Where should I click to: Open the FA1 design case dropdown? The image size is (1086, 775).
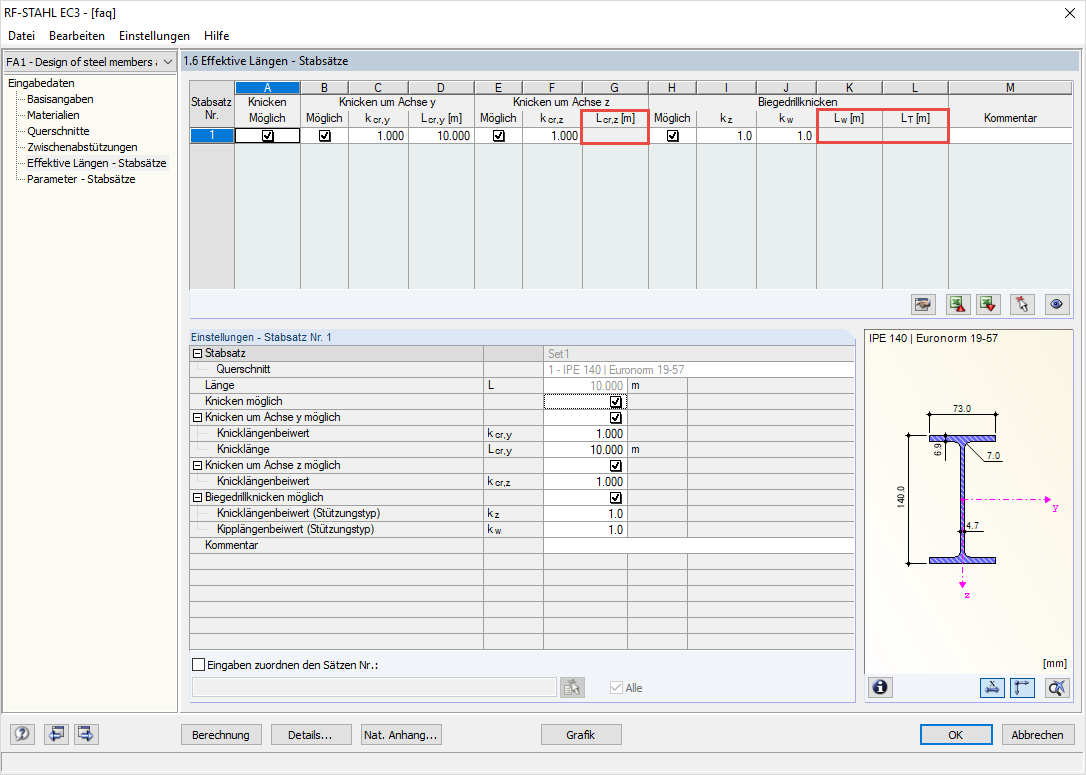(89, 62)
